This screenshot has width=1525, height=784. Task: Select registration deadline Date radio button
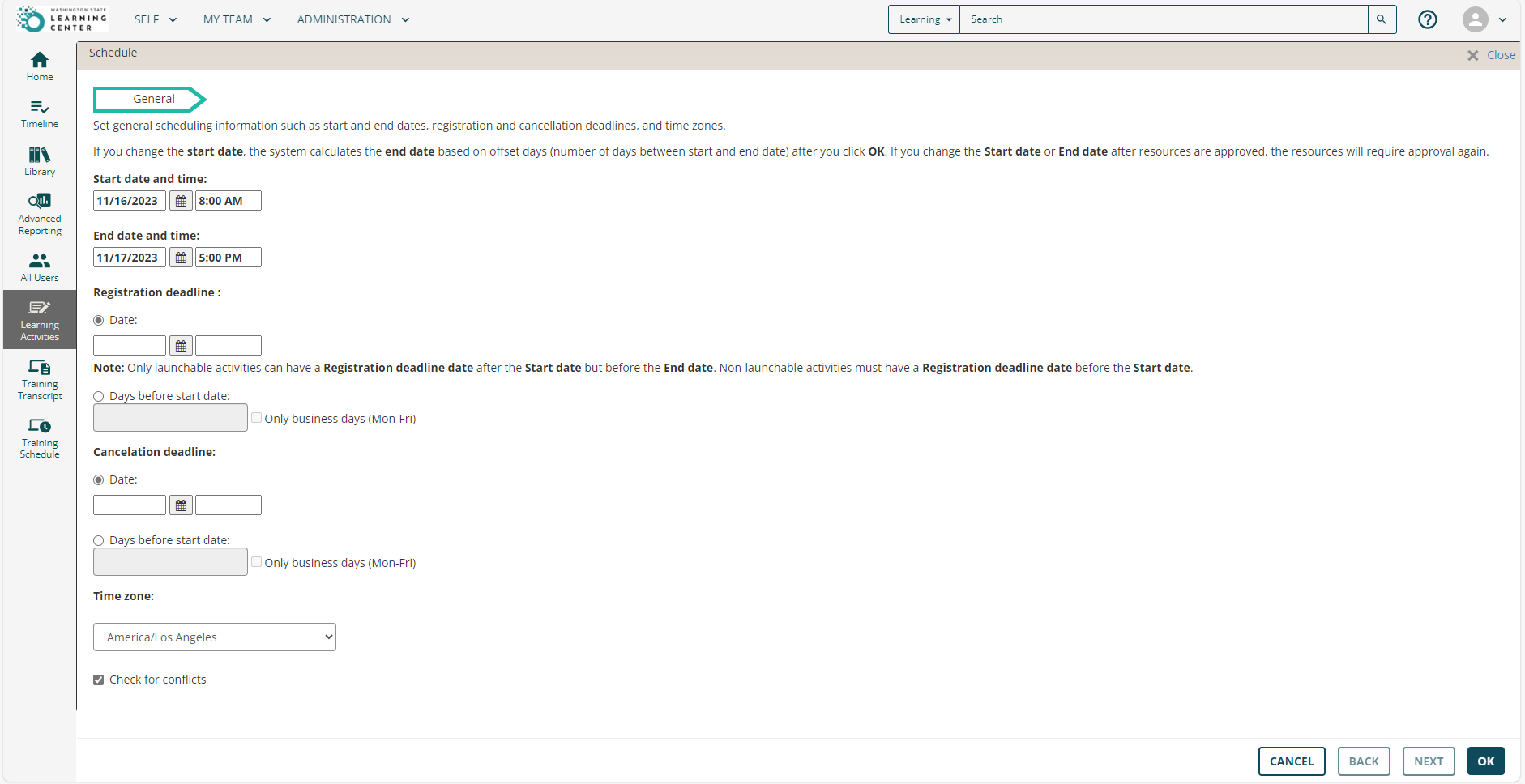(x=99, y=321)
